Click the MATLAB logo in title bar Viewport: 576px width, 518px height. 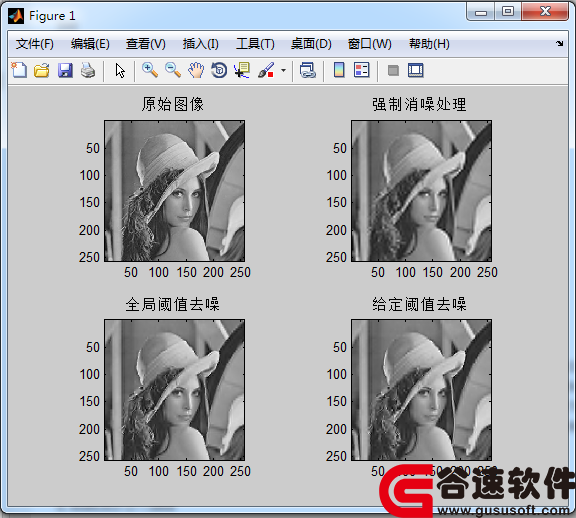tap(16, 16)
